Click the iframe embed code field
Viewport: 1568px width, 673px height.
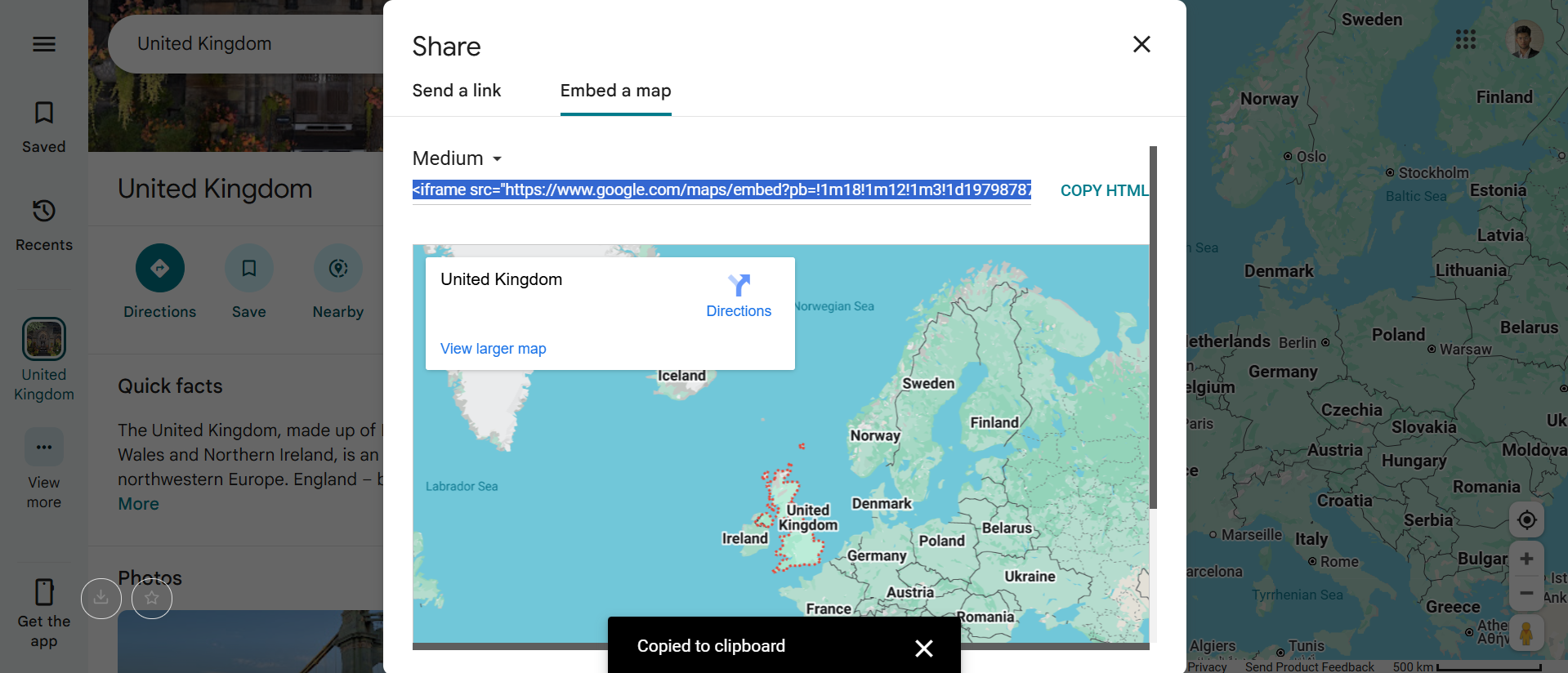pyautogui.click(x=721, y=190)
